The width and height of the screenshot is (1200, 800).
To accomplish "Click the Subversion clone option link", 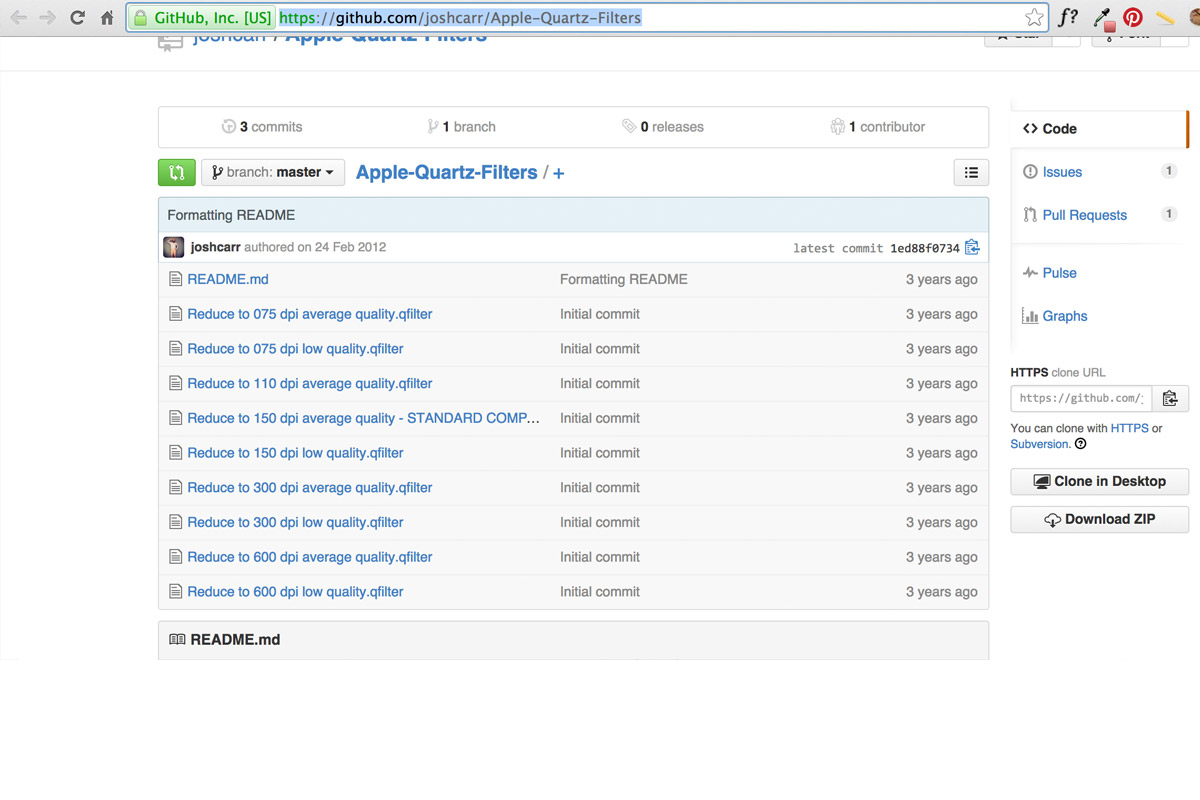I will tap(1040, 444).
